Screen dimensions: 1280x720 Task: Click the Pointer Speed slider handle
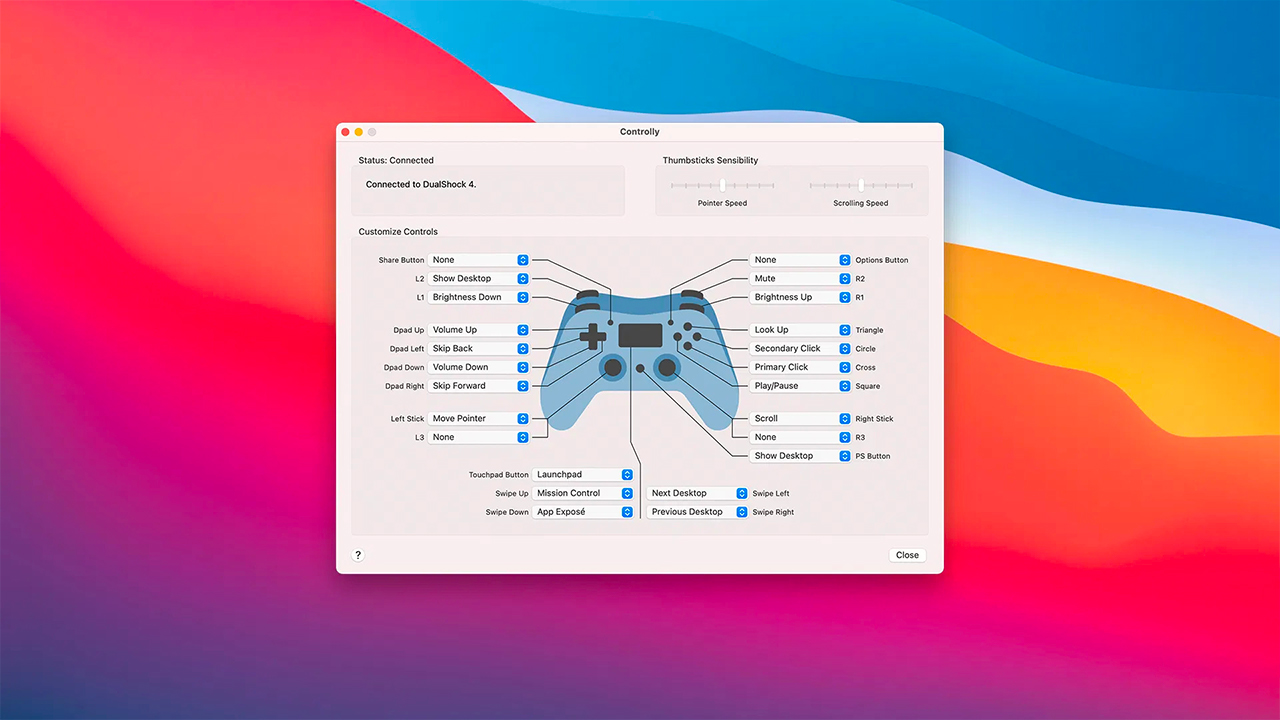722,185
